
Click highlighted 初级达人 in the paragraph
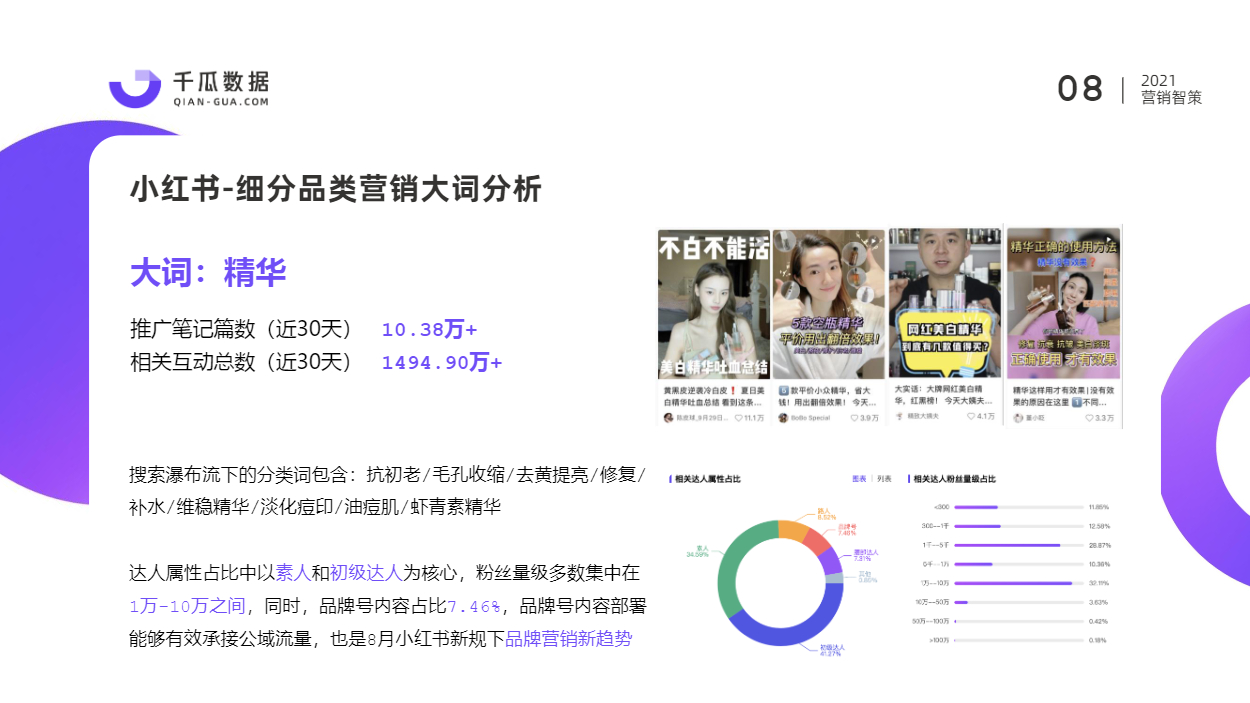[x=365, y=573]
